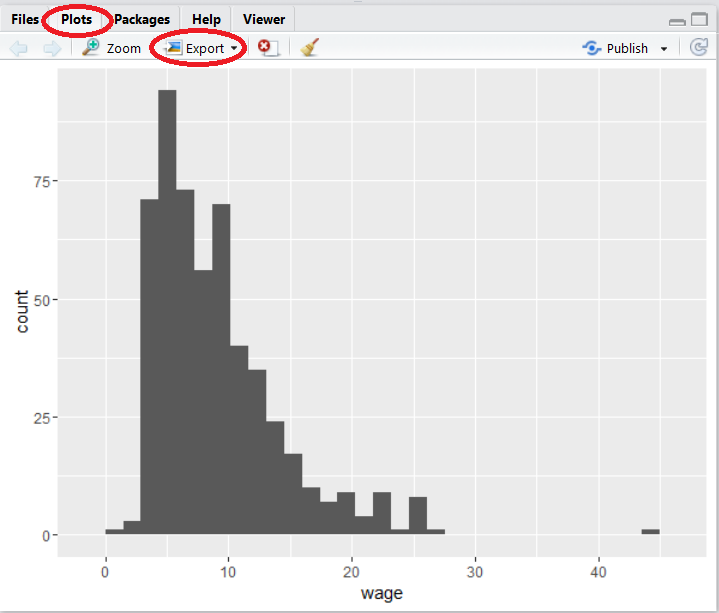Open the Plots tab
This screenshot has width=719, height=613.
77,19
